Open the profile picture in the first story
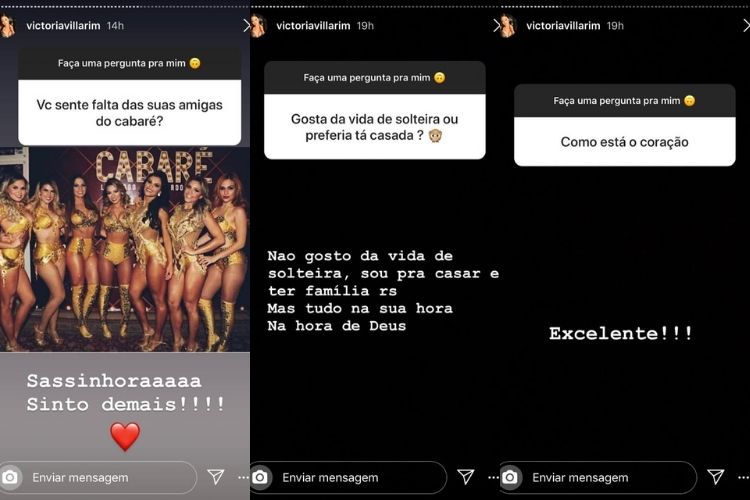 coord(7,25)
